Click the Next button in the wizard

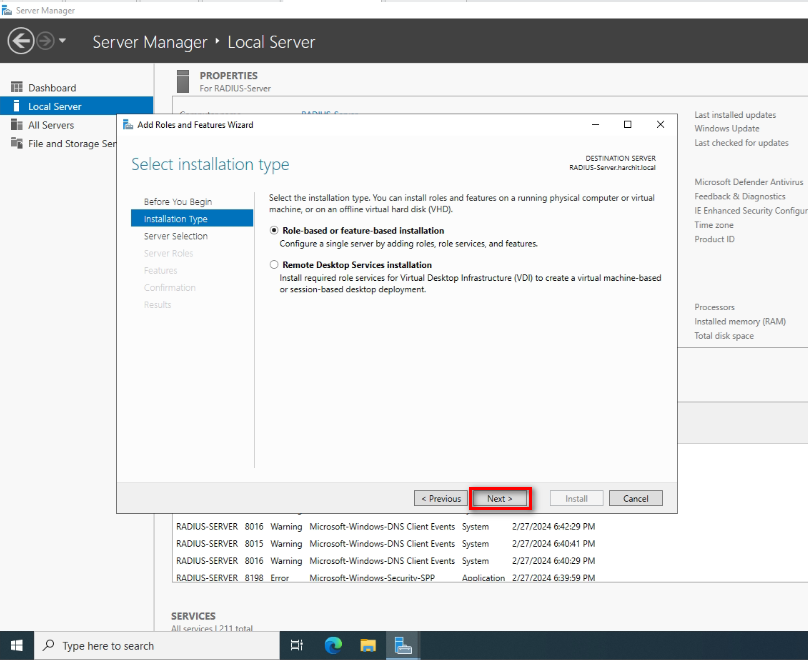499,498
